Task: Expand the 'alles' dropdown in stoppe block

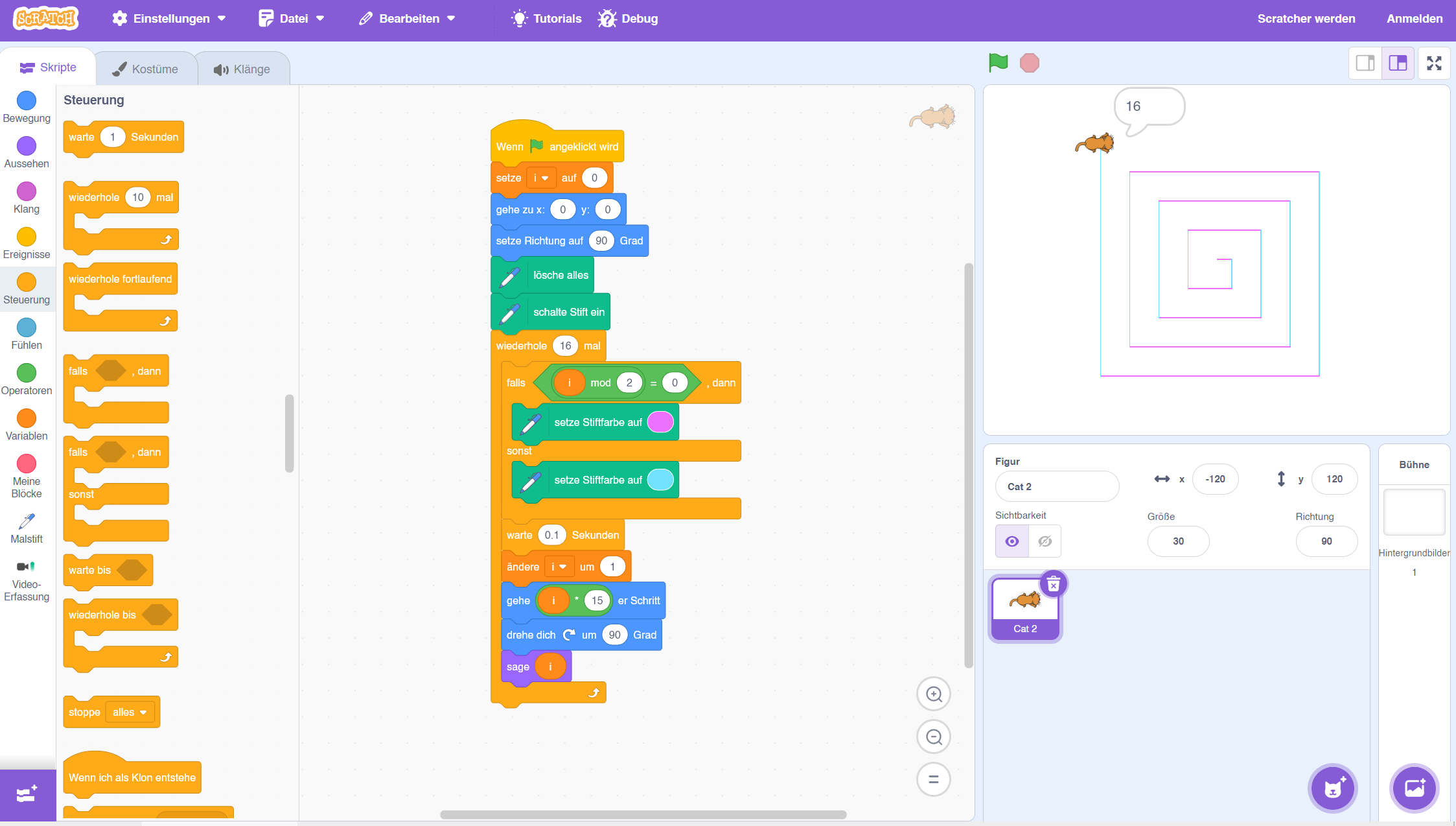Action: pos(130,713)
